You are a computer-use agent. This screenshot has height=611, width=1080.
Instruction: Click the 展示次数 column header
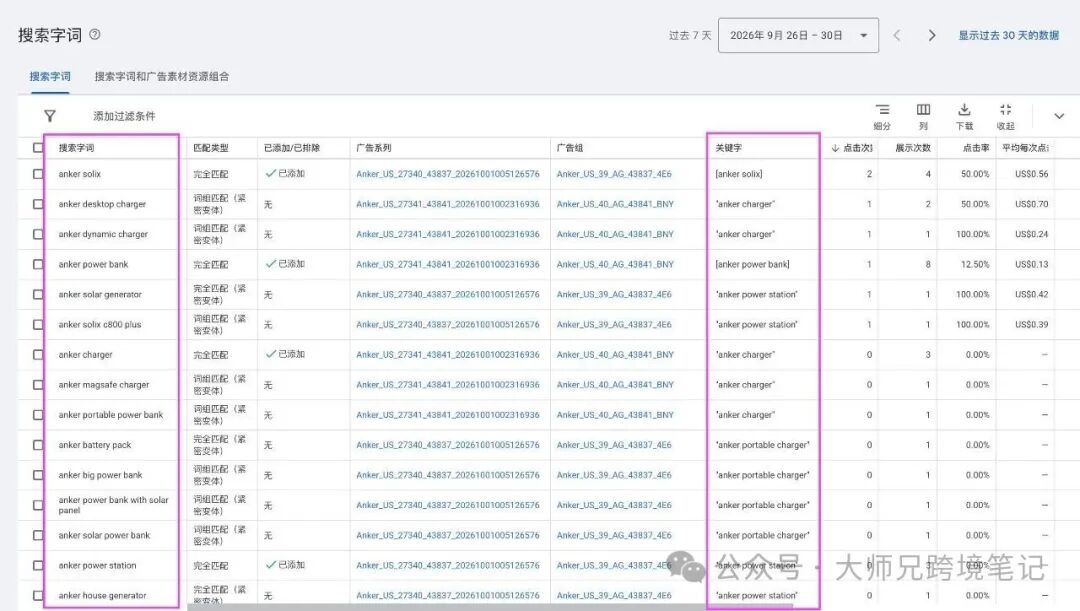913,148
